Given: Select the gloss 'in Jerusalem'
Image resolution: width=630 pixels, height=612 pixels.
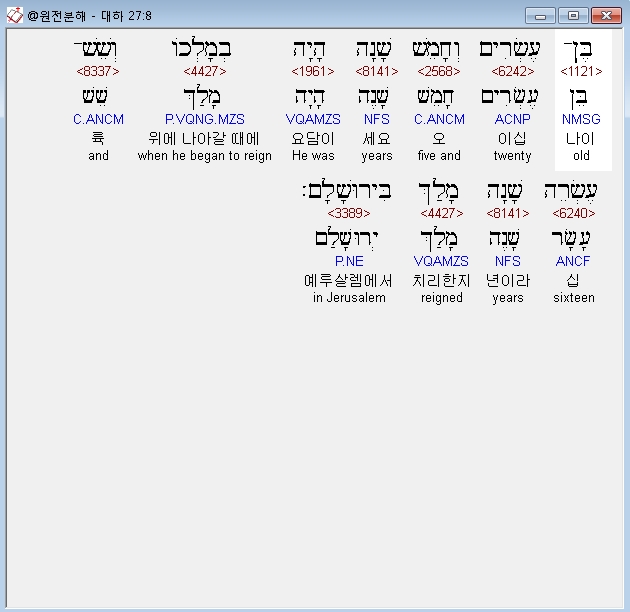Looking at the screenshot, I should [349, 298].
